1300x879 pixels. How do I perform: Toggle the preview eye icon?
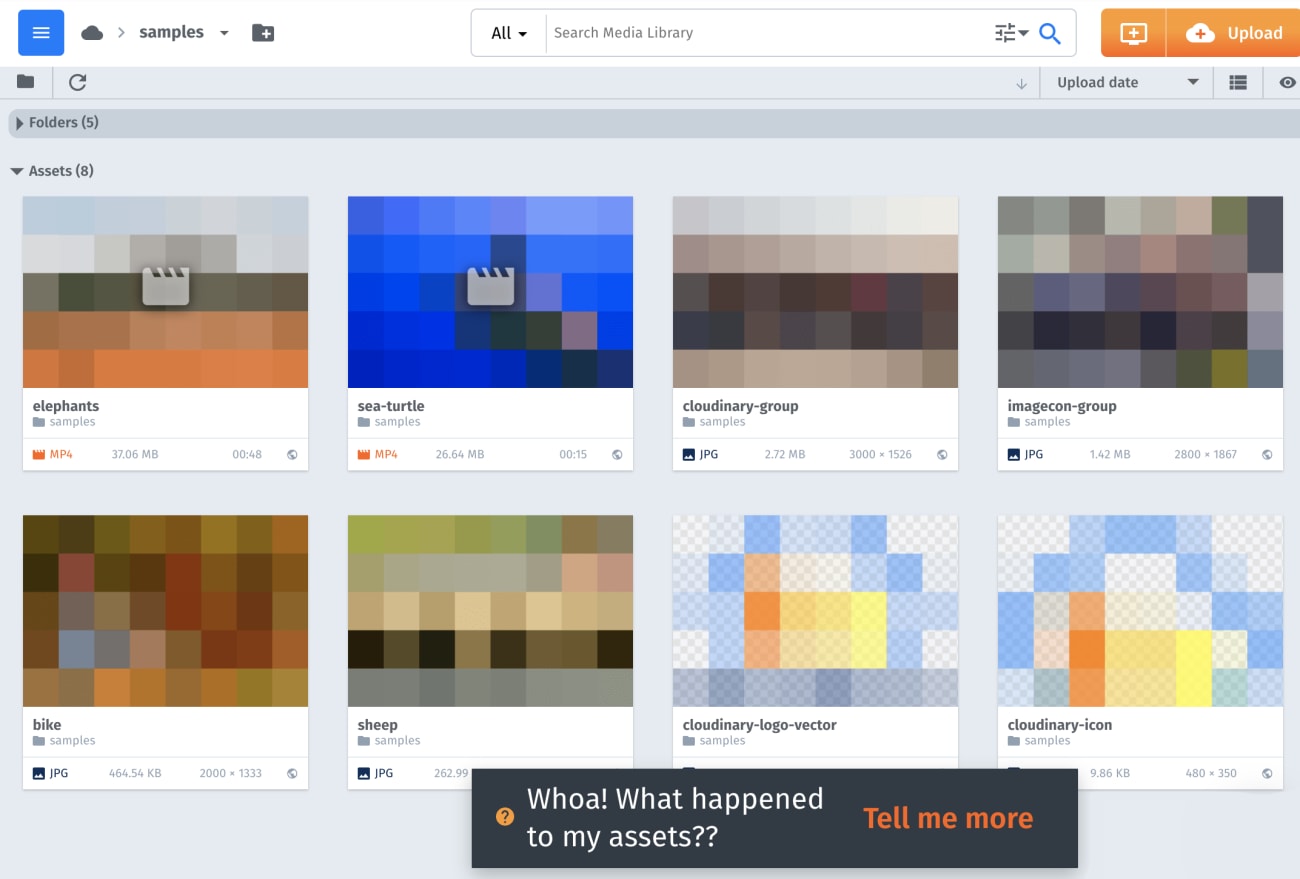pos(1287,83)
